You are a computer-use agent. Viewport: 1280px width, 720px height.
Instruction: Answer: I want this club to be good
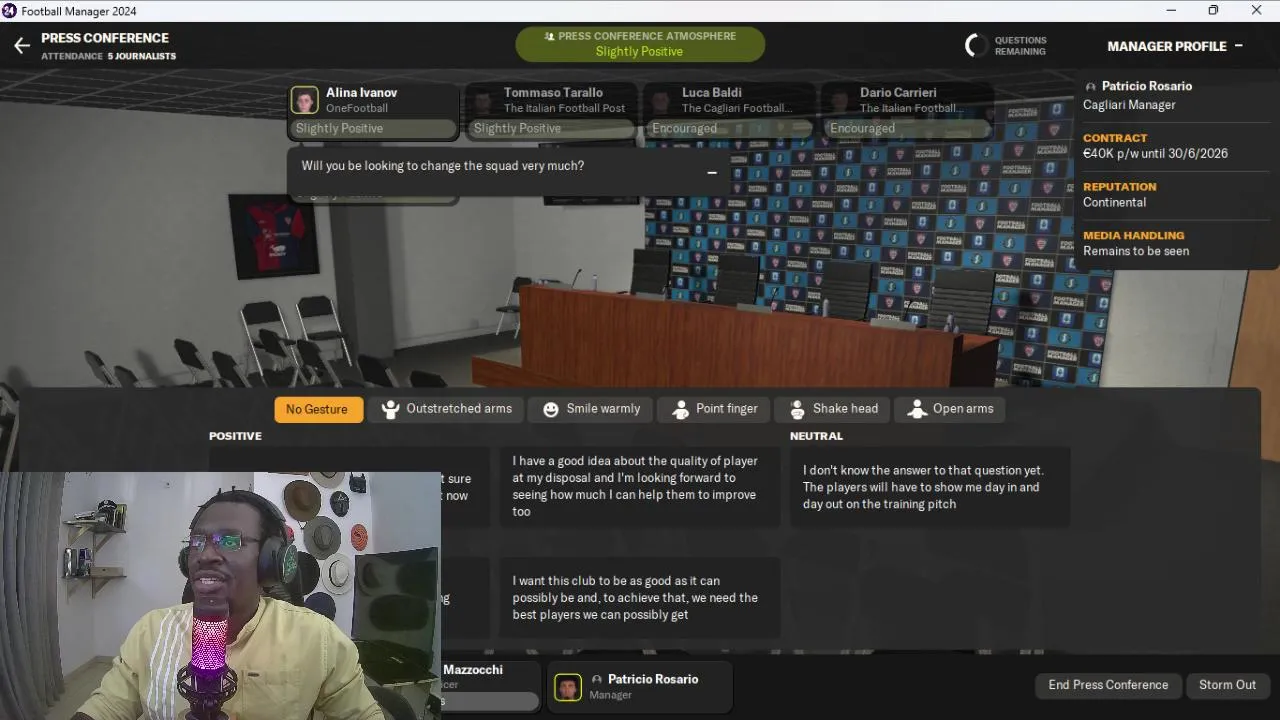click(639, 598)
